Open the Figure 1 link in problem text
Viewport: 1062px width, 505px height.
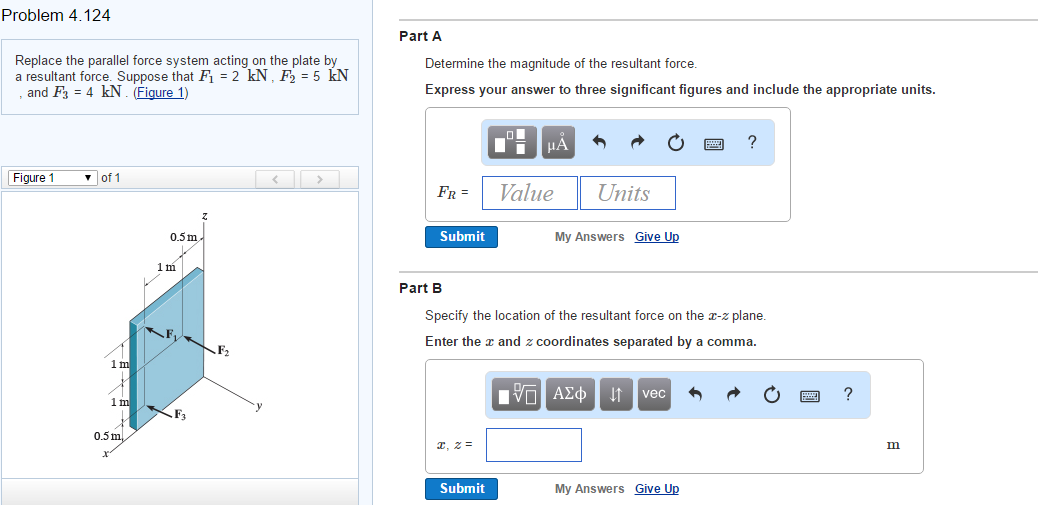pyautogui.click(x=160, y=93)
